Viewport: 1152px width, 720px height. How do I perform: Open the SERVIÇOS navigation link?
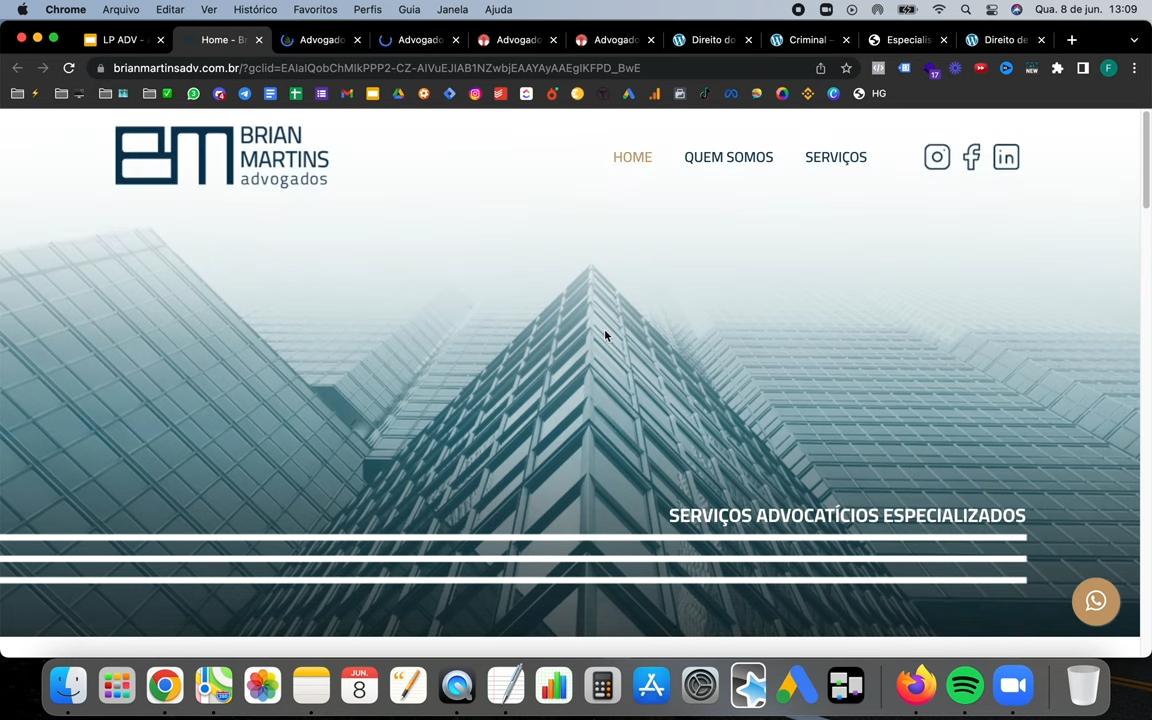coord(836,157)
